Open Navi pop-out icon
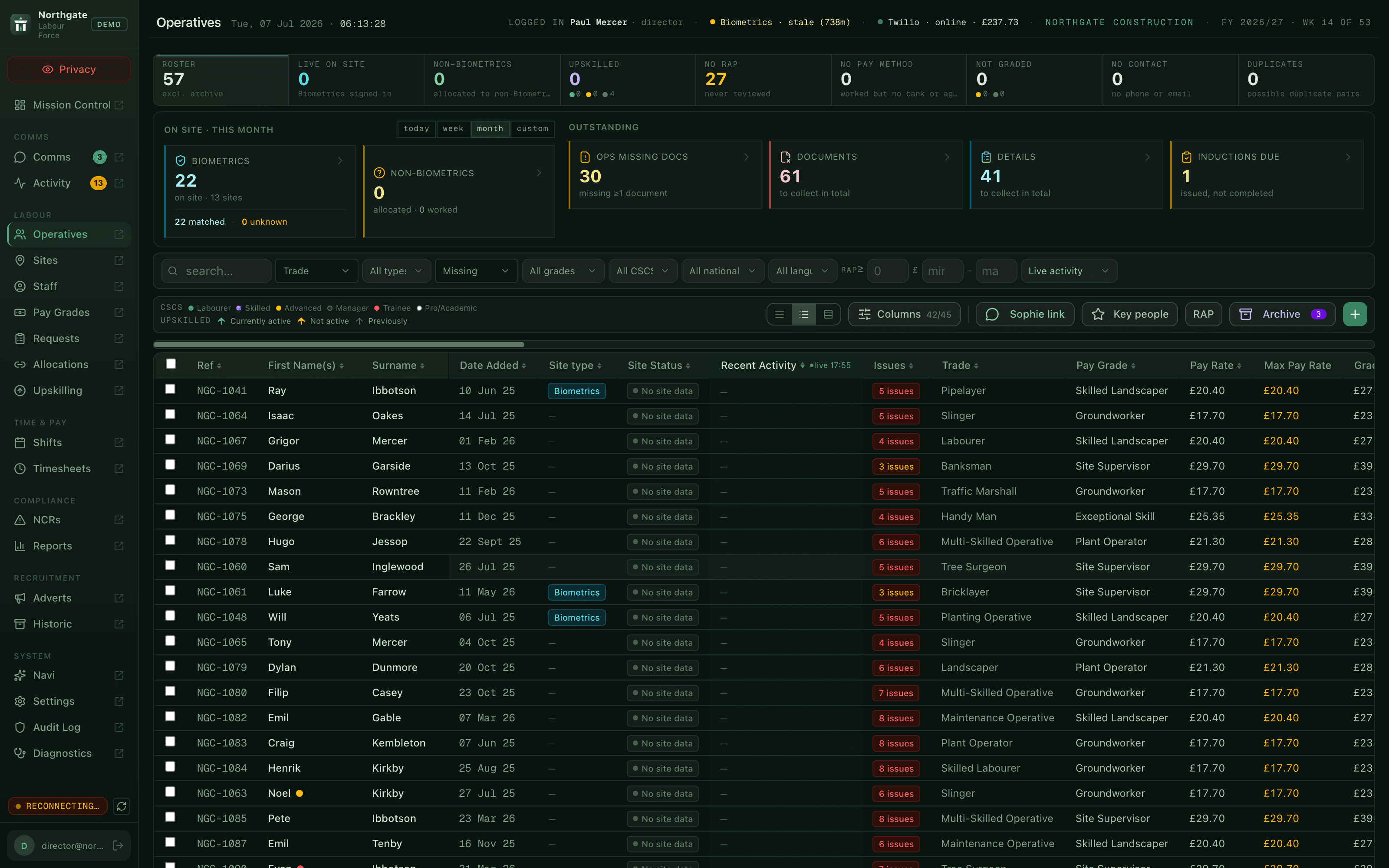 (119, 675)
